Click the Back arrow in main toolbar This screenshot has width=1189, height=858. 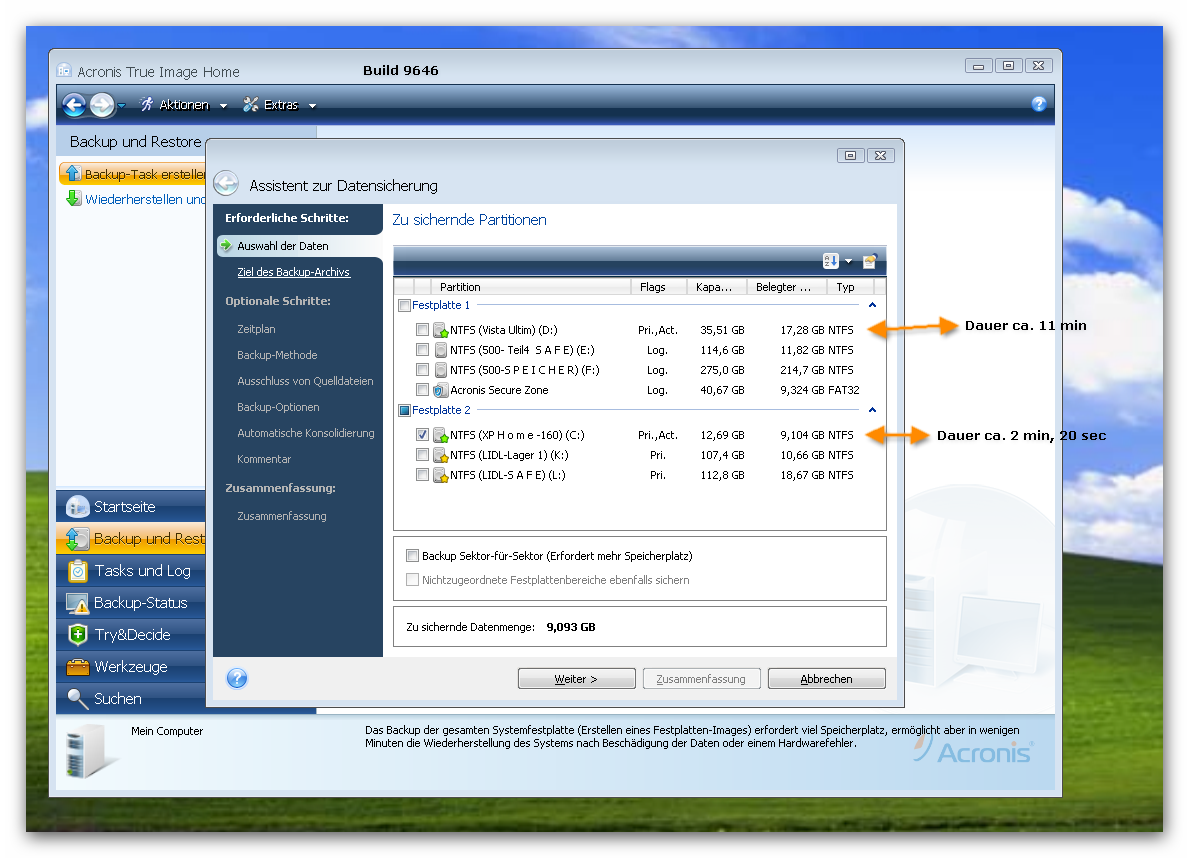tap(74, 105)
